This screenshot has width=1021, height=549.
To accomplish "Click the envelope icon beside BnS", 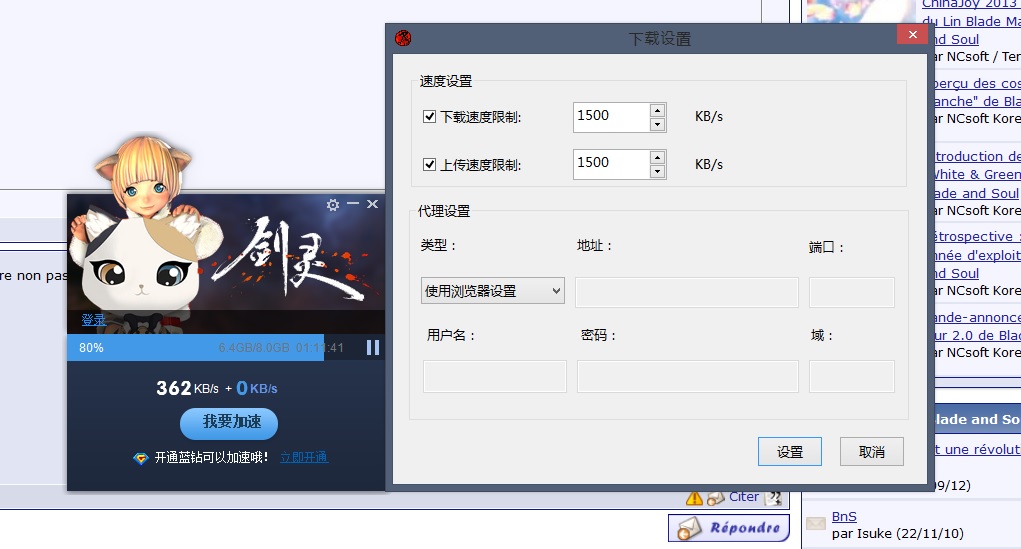I will 816,523.
